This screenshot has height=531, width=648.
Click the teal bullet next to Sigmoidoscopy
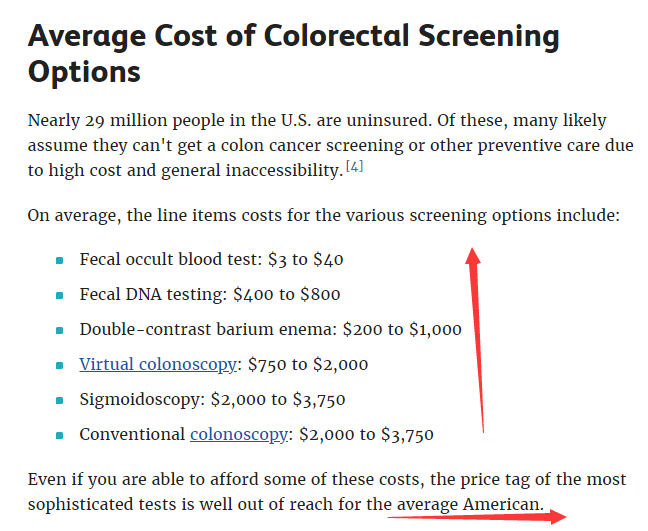coord(60,400)
